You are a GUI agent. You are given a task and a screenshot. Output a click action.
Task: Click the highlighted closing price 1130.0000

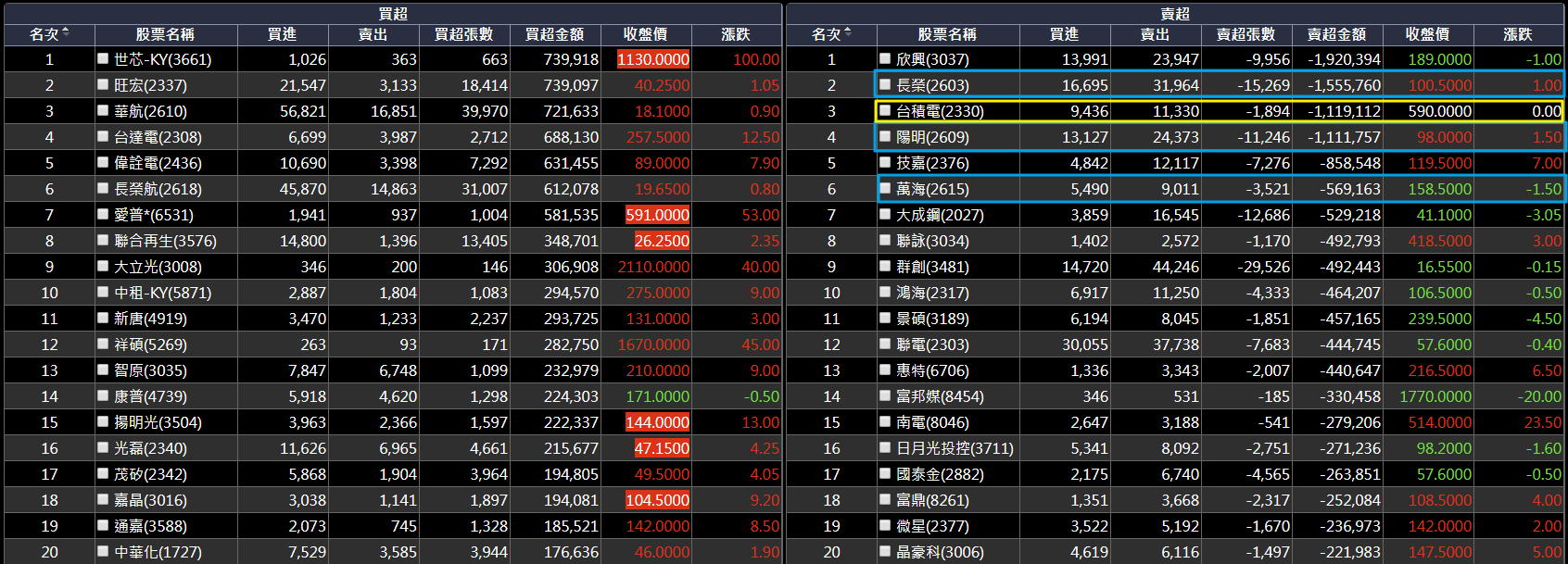653,59
